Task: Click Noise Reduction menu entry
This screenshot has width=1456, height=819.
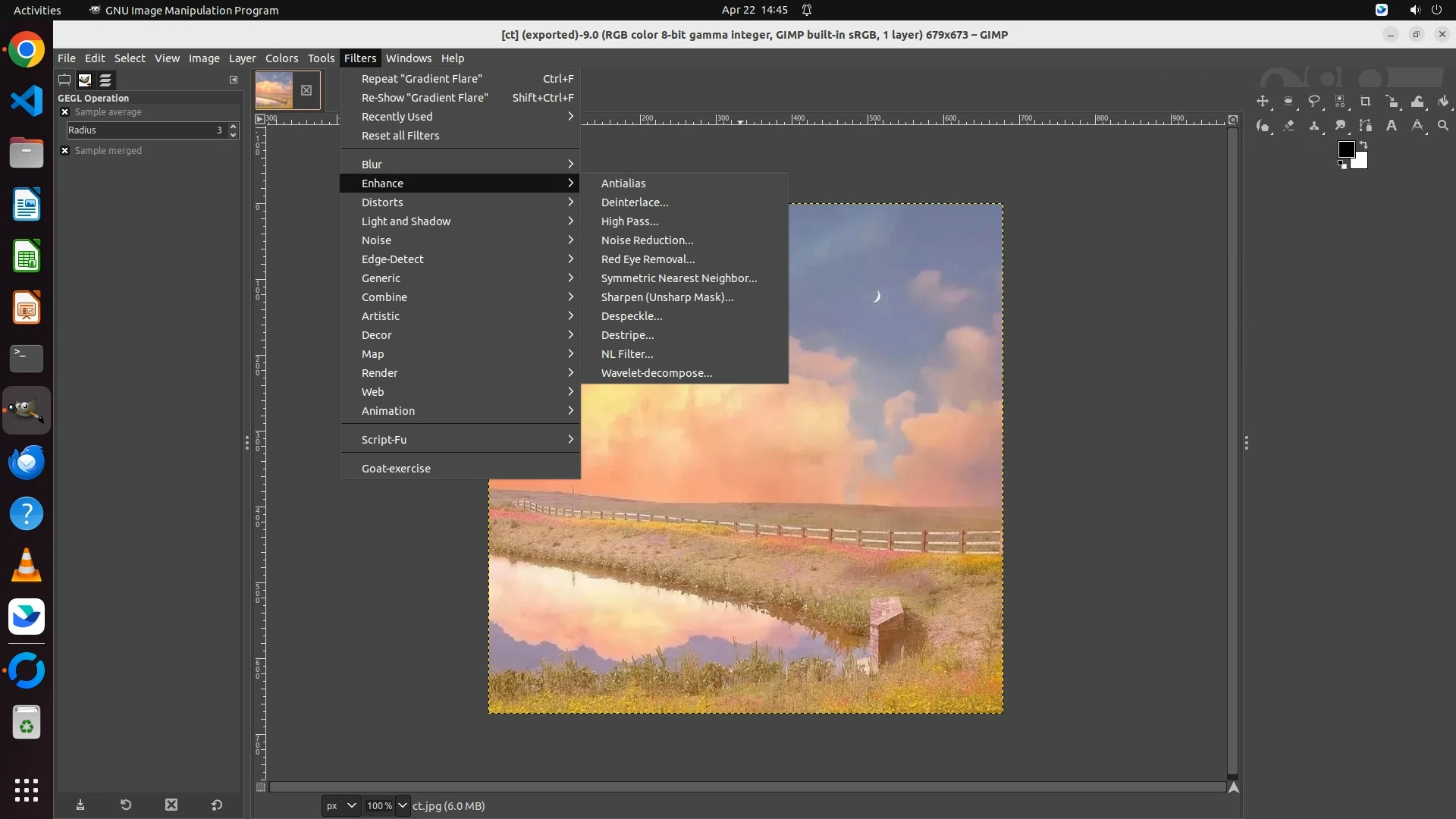Action: [647, 240]
